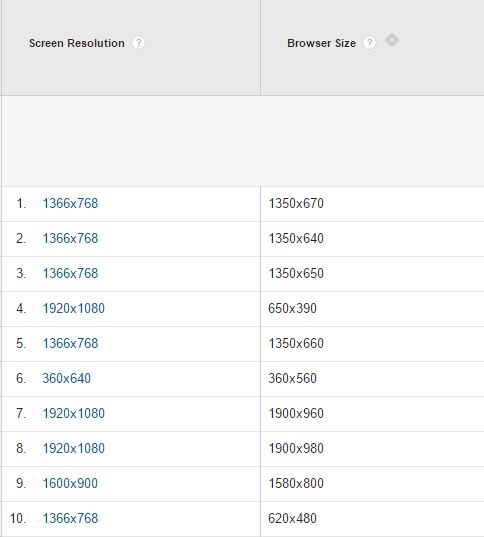Open help icon beside Browser Size header

(369, 43)
